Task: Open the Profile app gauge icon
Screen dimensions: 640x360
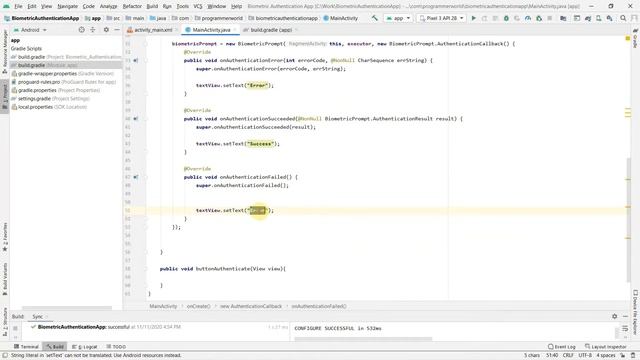Action: coord(528,18)
